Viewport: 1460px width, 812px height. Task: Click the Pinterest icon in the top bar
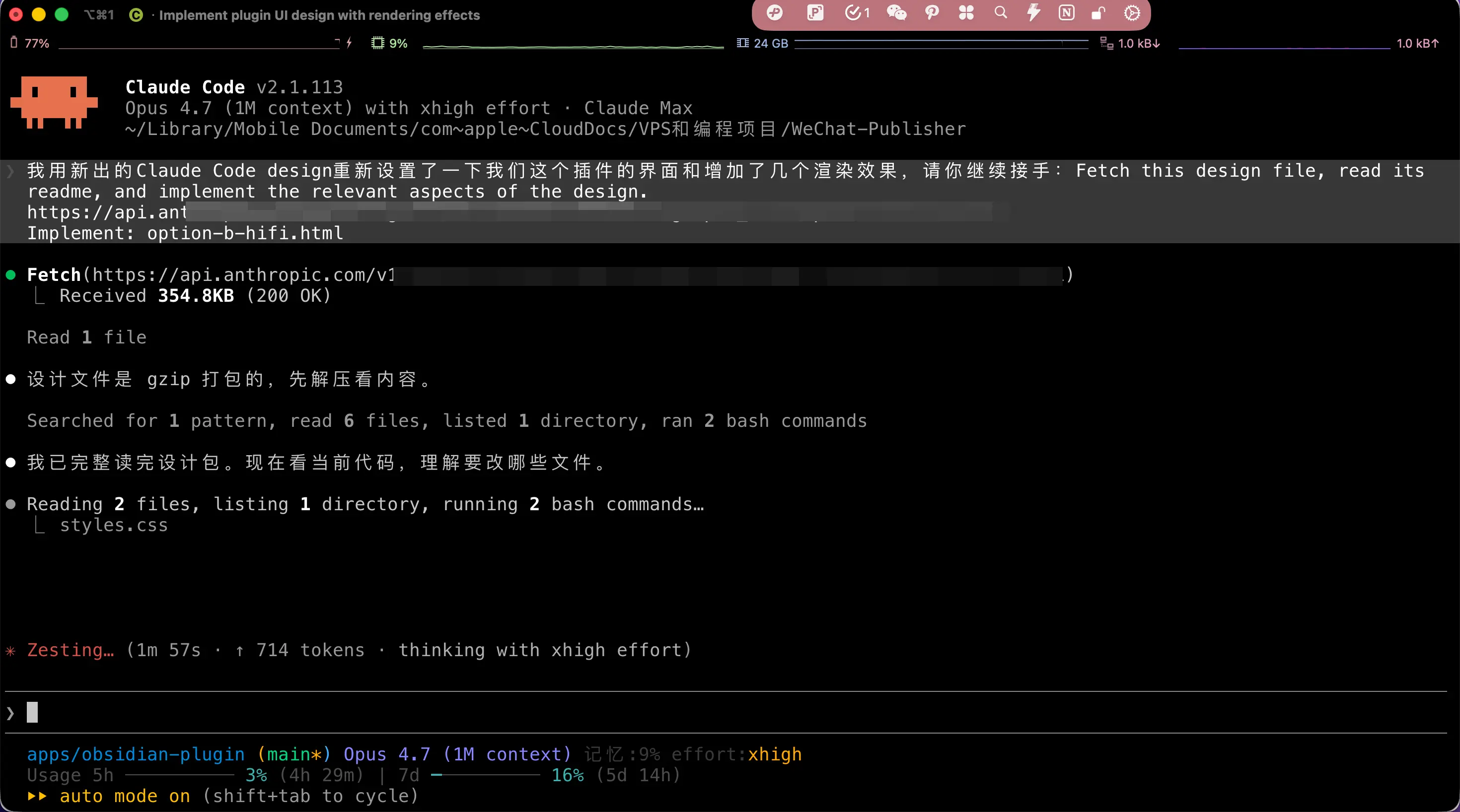pyautogui.click(x=931, y=12)
